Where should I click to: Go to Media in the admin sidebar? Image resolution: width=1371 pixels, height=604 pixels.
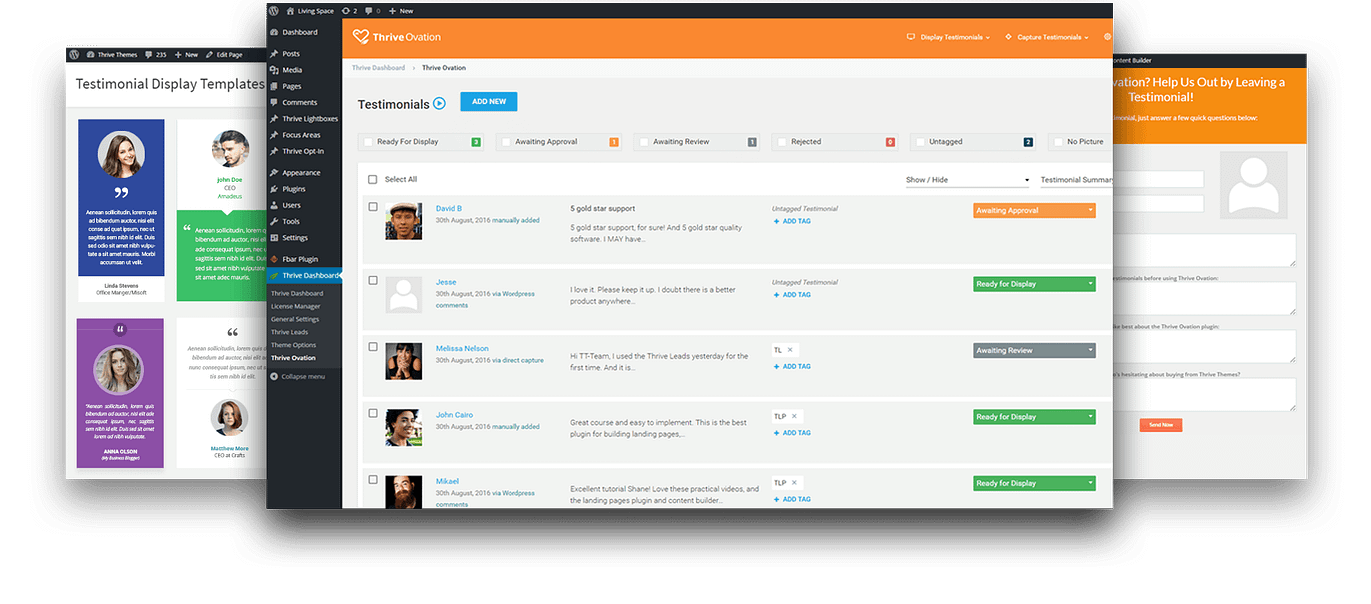click(x=292, y=70)
